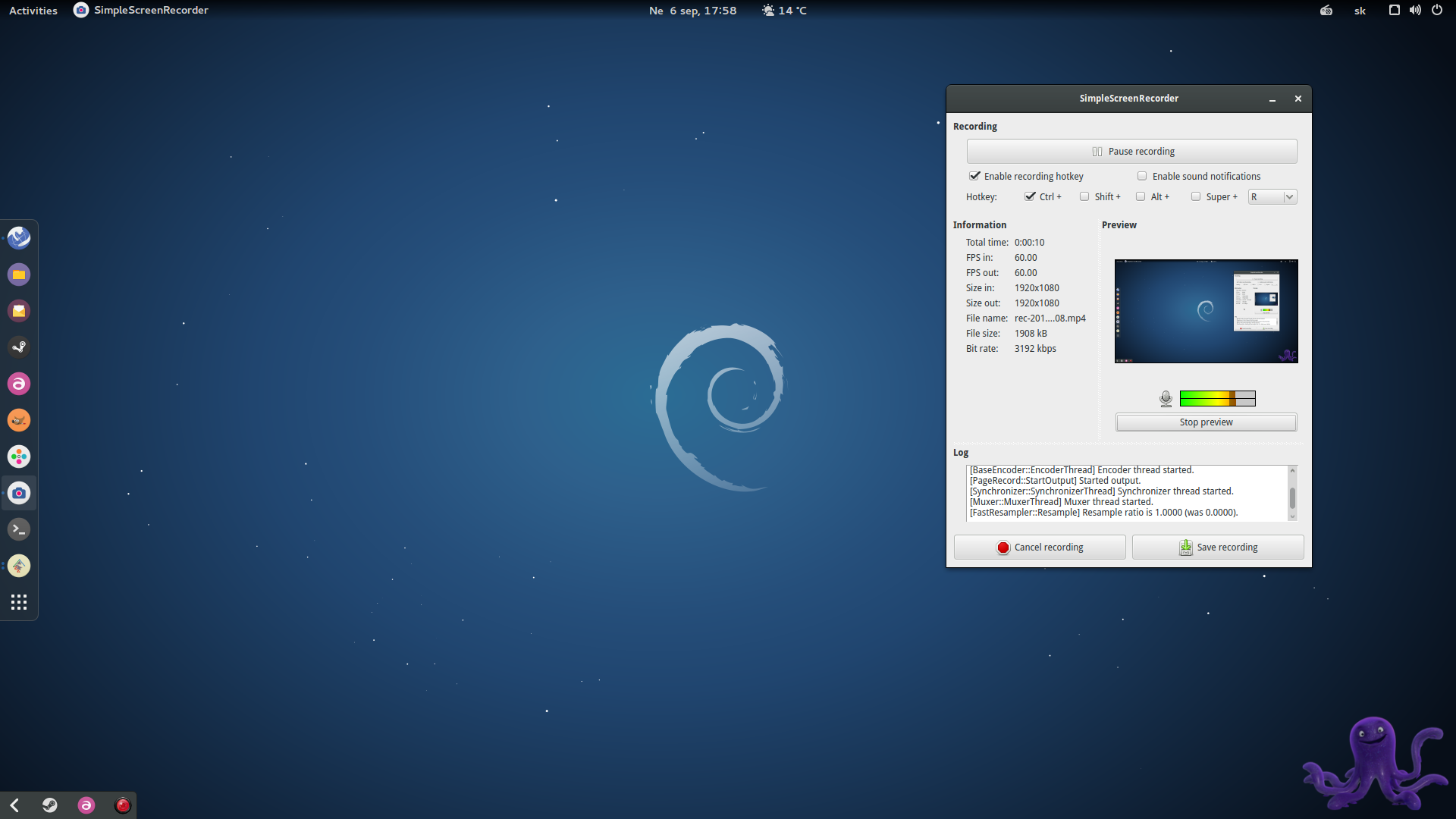Open the sk keyboard layout menu

pos(1360,11)
